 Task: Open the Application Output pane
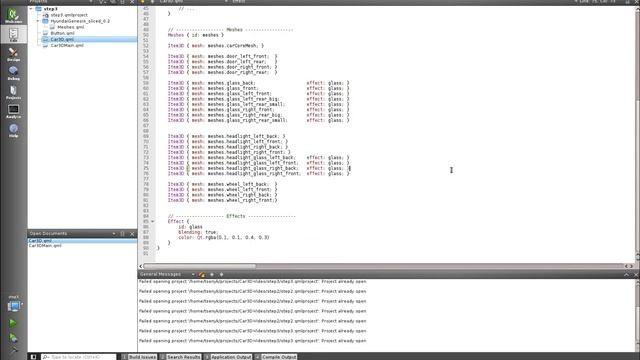point(228,357)
